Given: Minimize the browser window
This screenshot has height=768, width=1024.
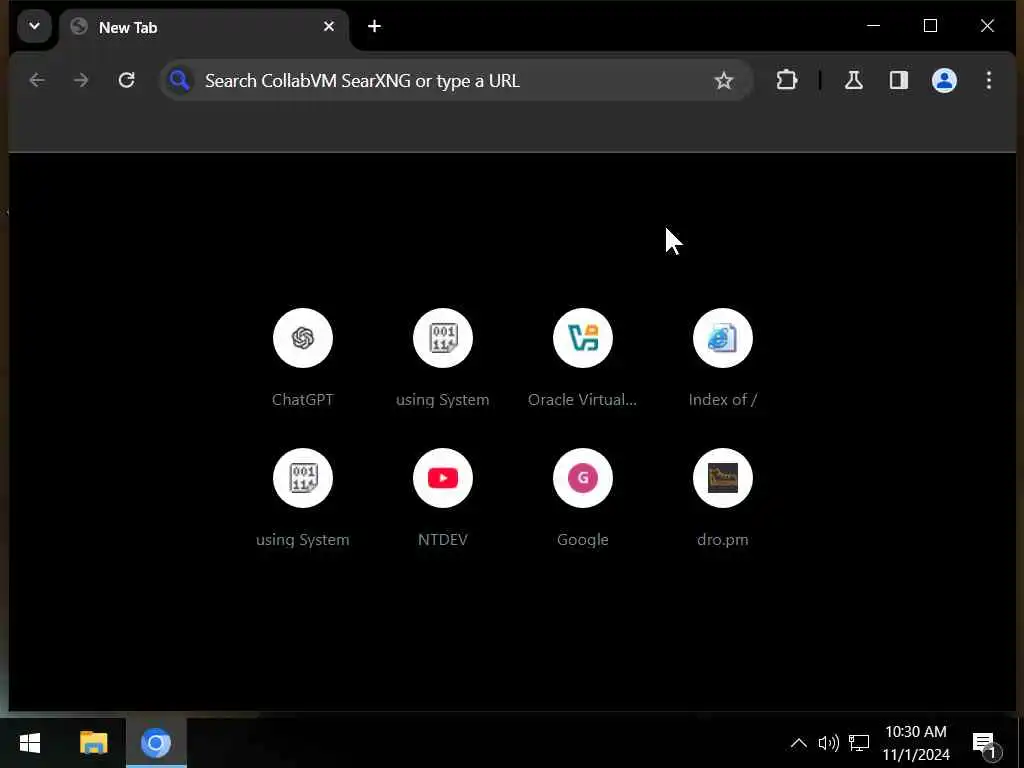Looking at the screenshot, I should 873,26.
